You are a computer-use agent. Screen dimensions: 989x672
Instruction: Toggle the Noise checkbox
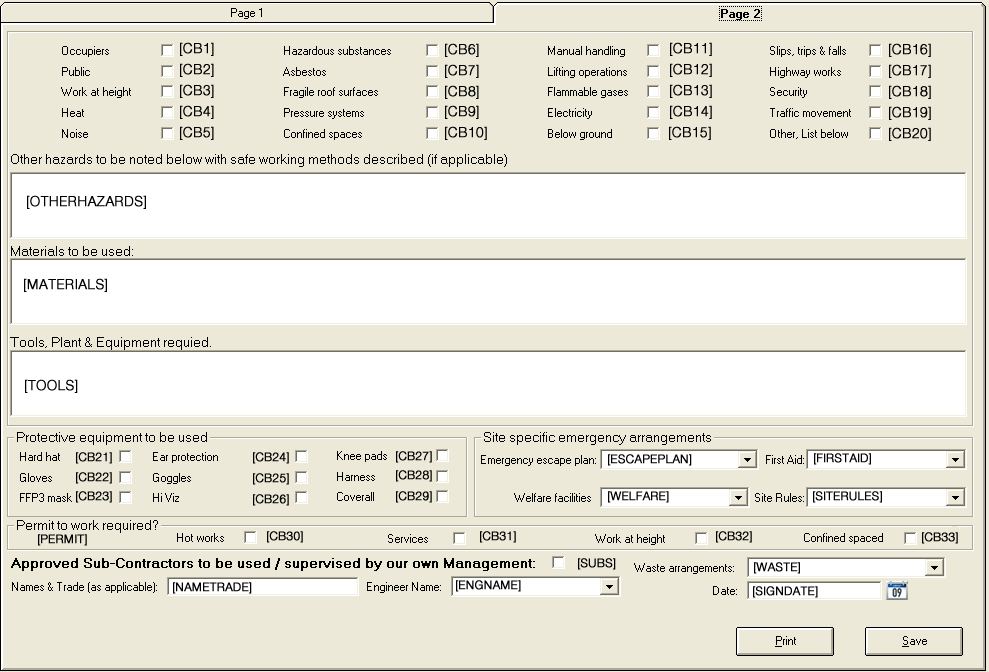click(167, 133)
